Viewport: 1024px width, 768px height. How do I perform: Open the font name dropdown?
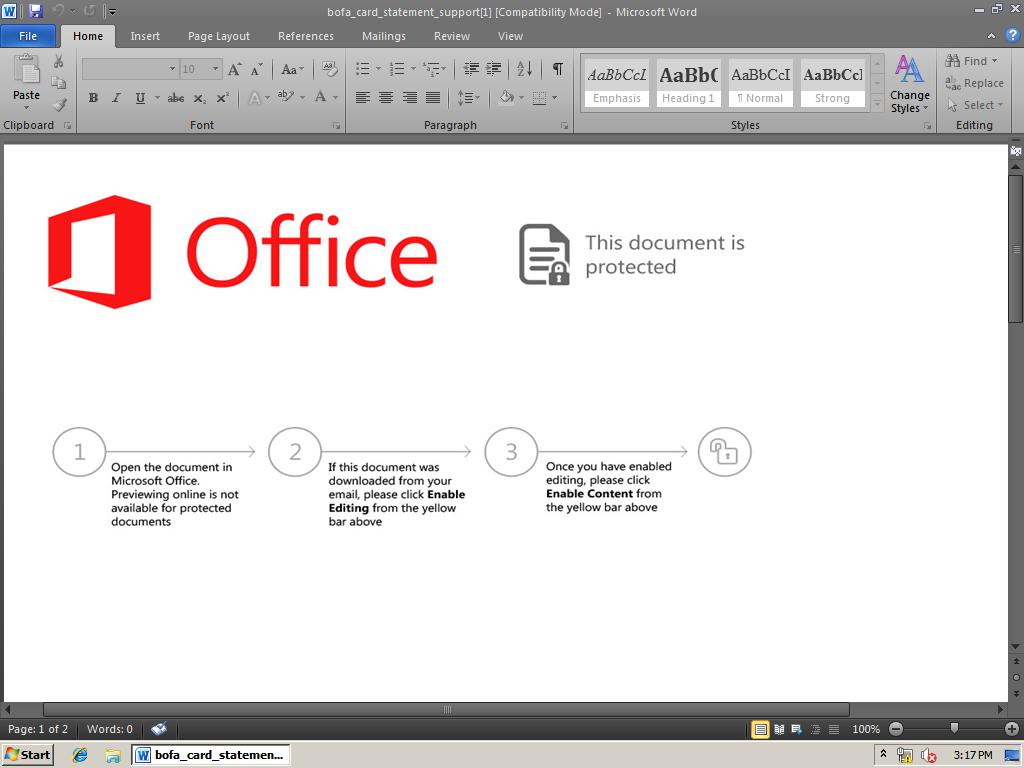click(172, 69)
